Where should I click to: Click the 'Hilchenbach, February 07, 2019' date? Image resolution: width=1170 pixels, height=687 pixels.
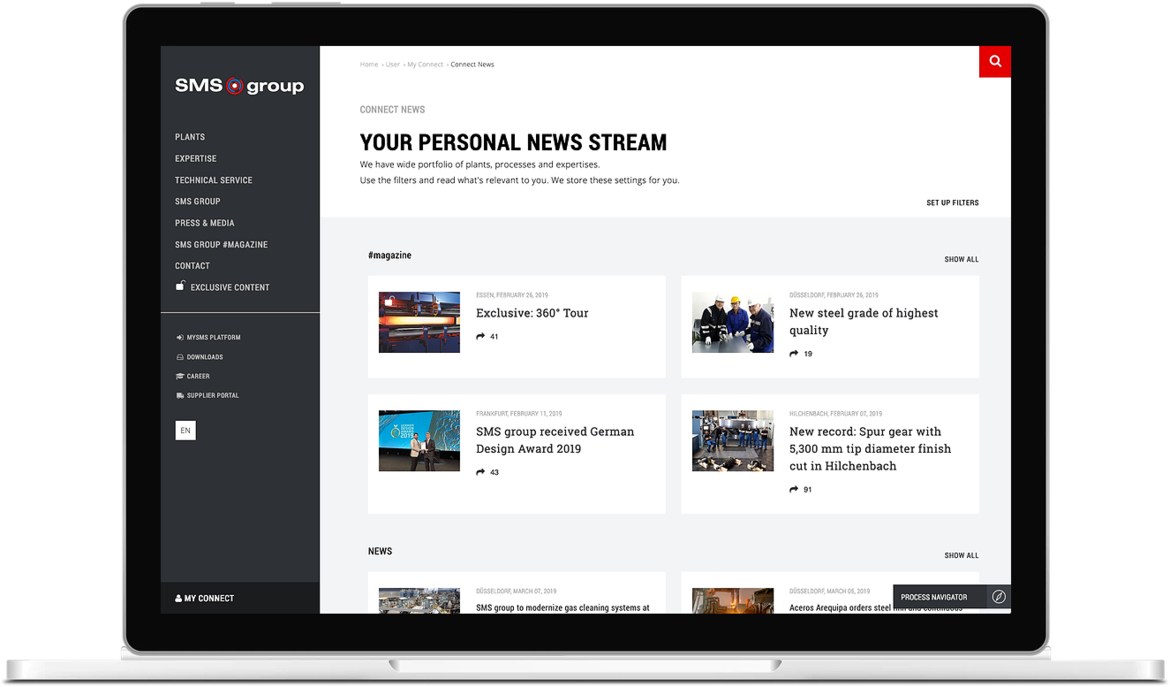tap(836, 414)
